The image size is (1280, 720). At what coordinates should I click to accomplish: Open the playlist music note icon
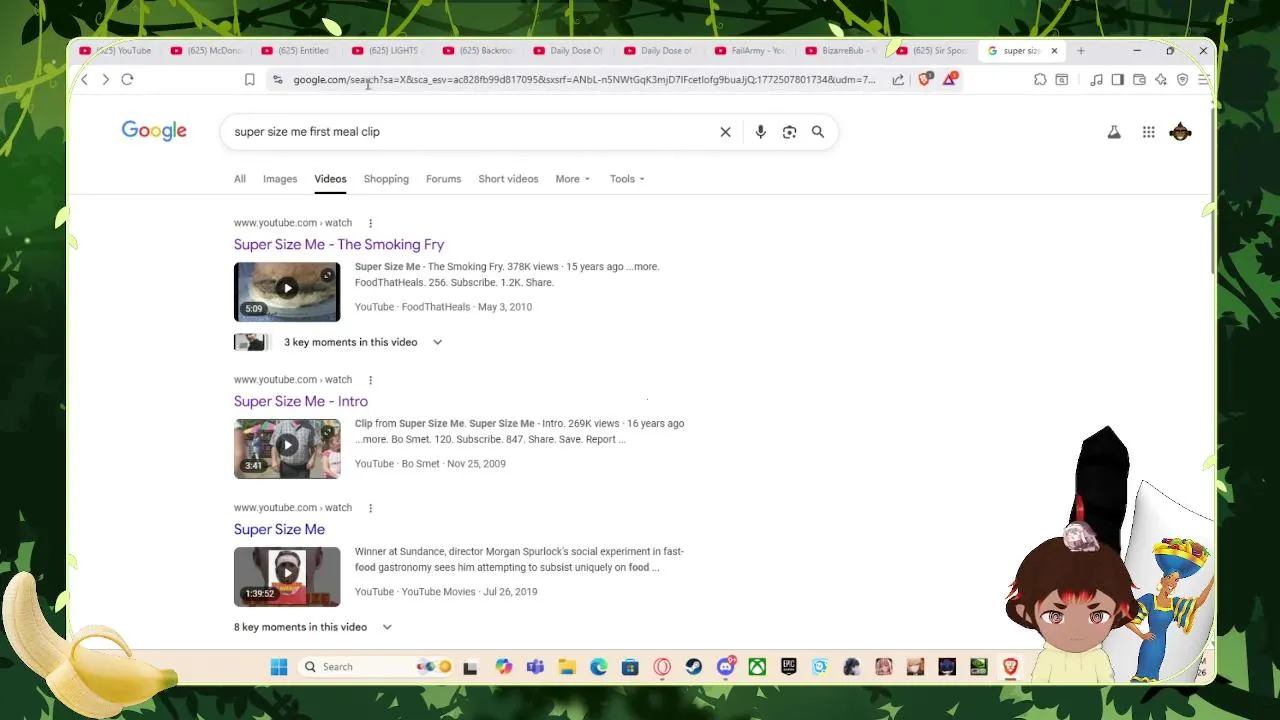click(1096, 80)
